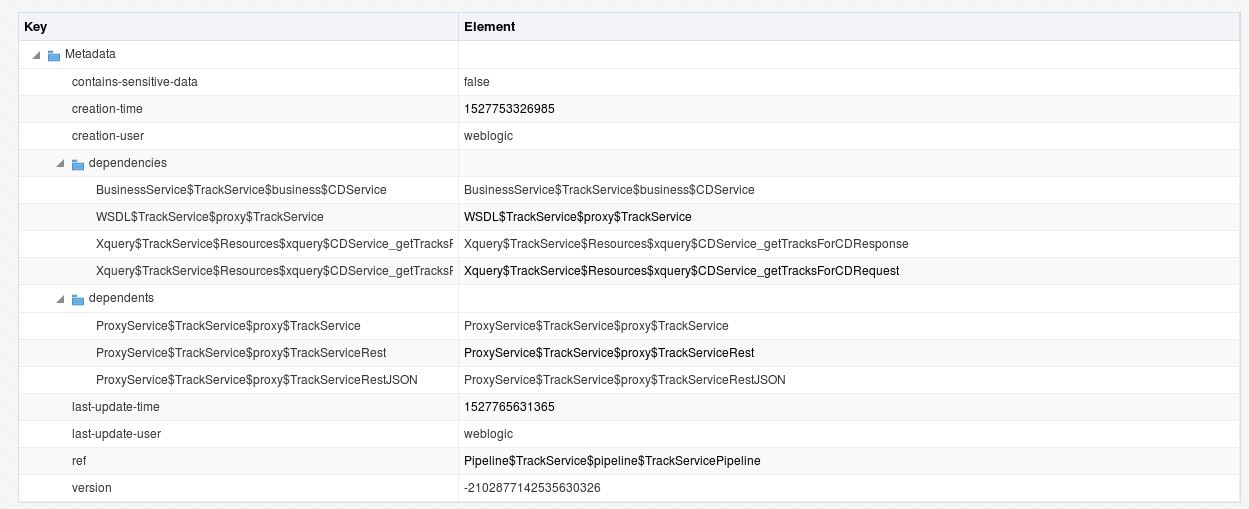1249x509 pixels.
Task: Select ProxyService TrackServiceRest key
Action: tap(240, 353)
